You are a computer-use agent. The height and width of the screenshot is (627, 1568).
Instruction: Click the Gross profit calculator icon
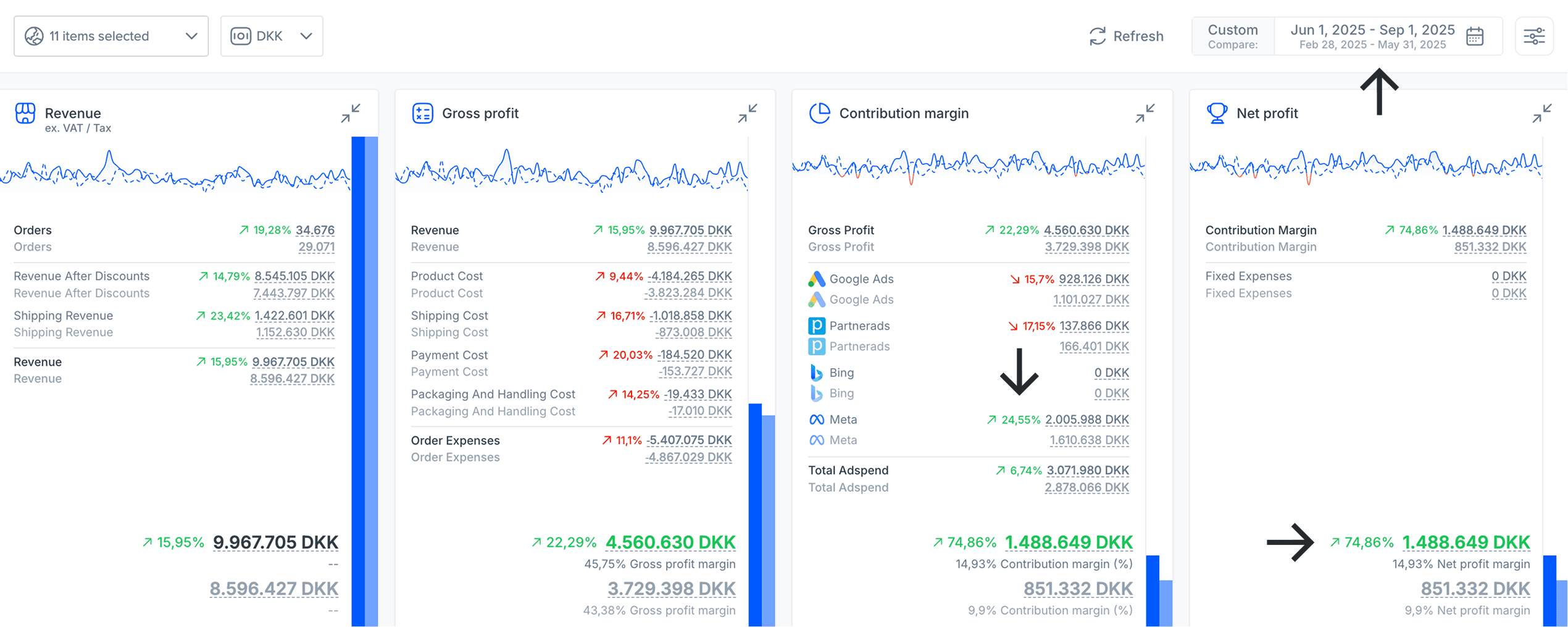422,114
